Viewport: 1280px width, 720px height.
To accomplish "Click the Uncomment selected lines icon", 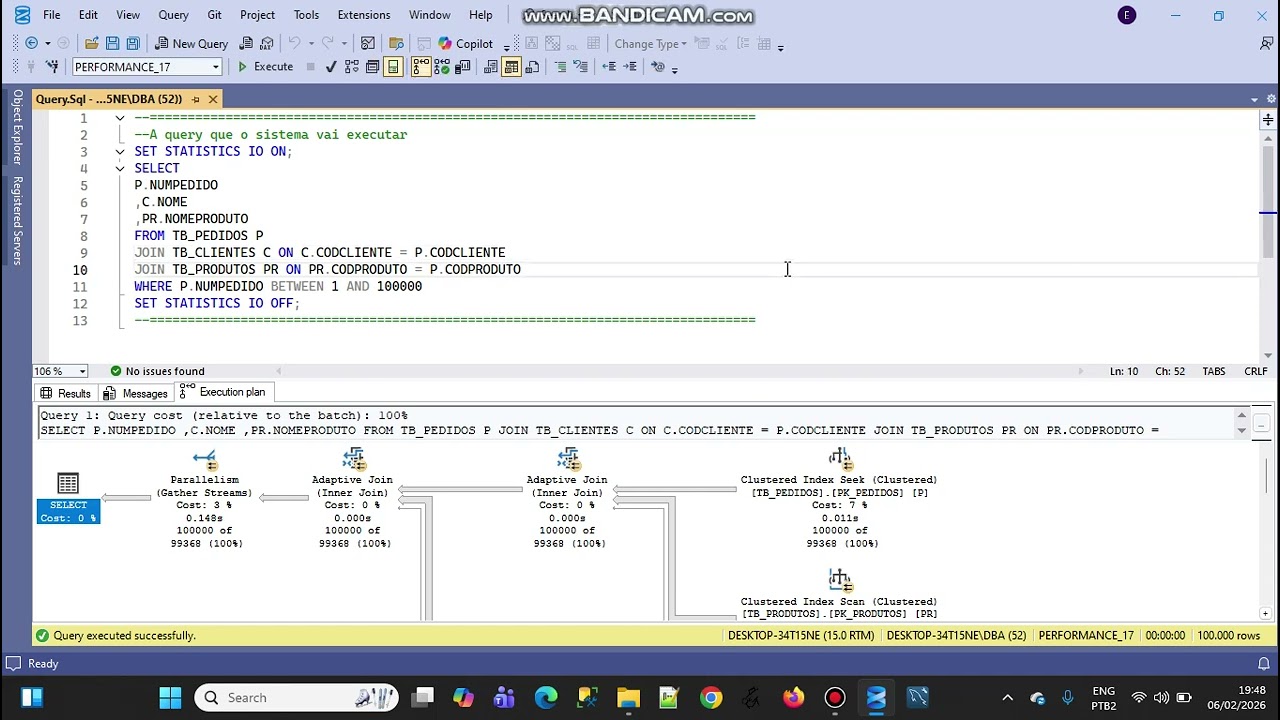I will click(x=581, y=67).
